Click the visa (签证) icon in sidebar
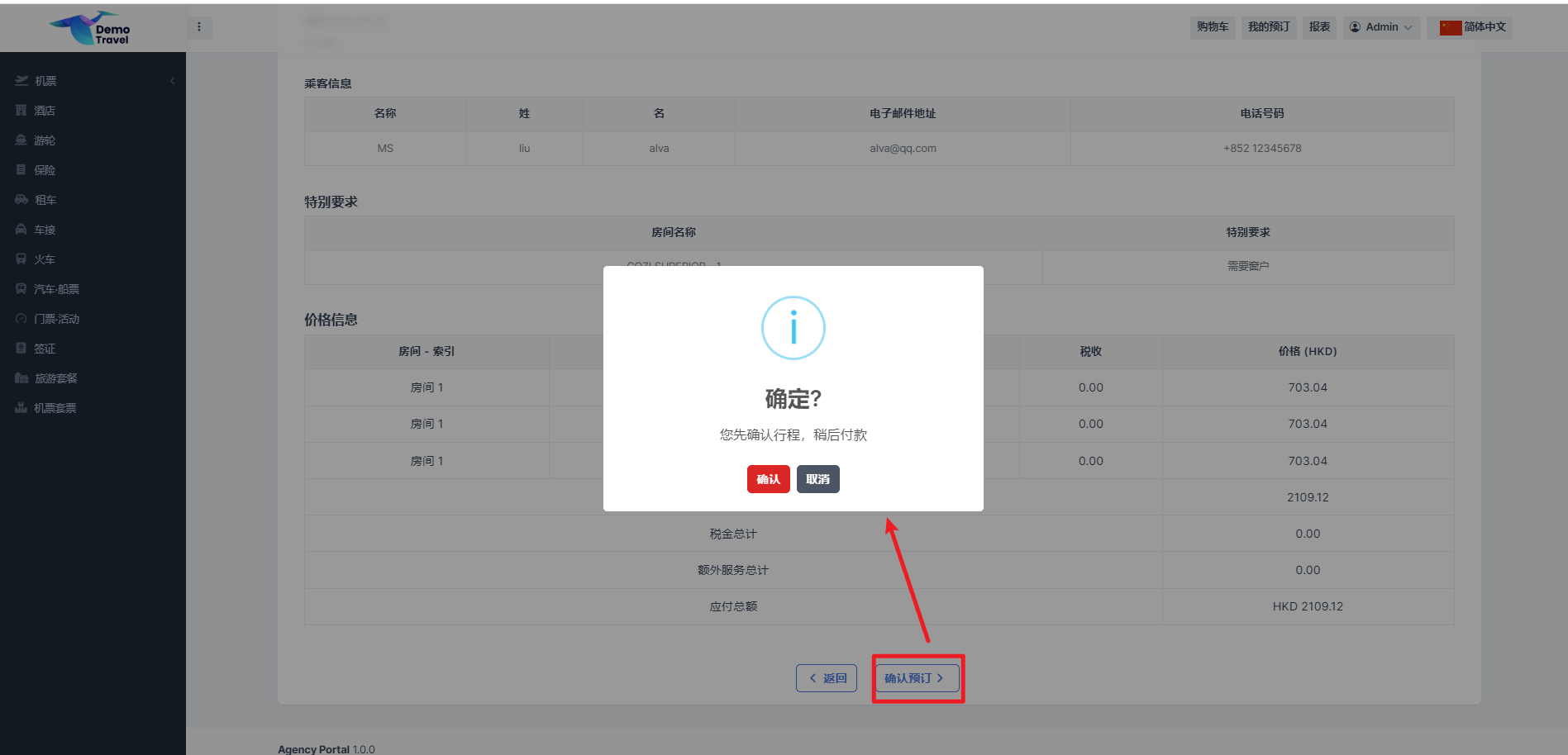 point(21,349)
